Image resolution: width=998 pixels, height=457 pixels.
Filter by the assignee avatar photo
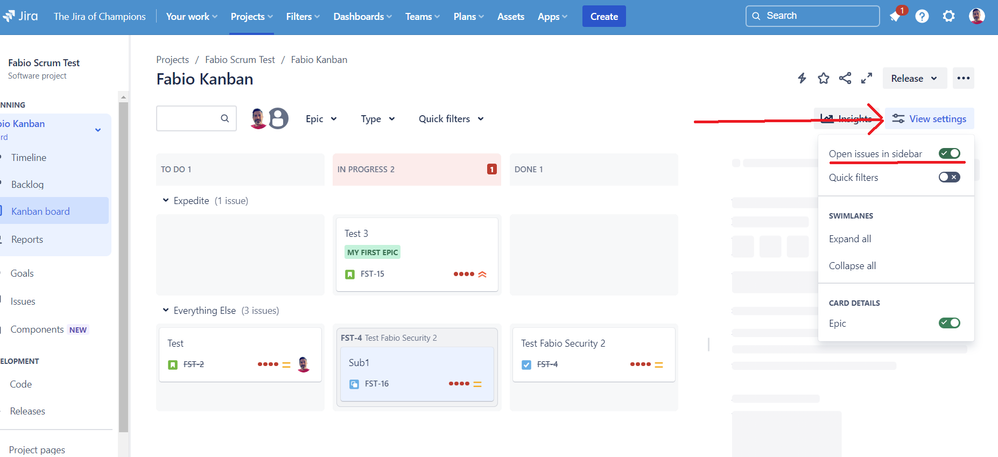click(x=258, y=118)
